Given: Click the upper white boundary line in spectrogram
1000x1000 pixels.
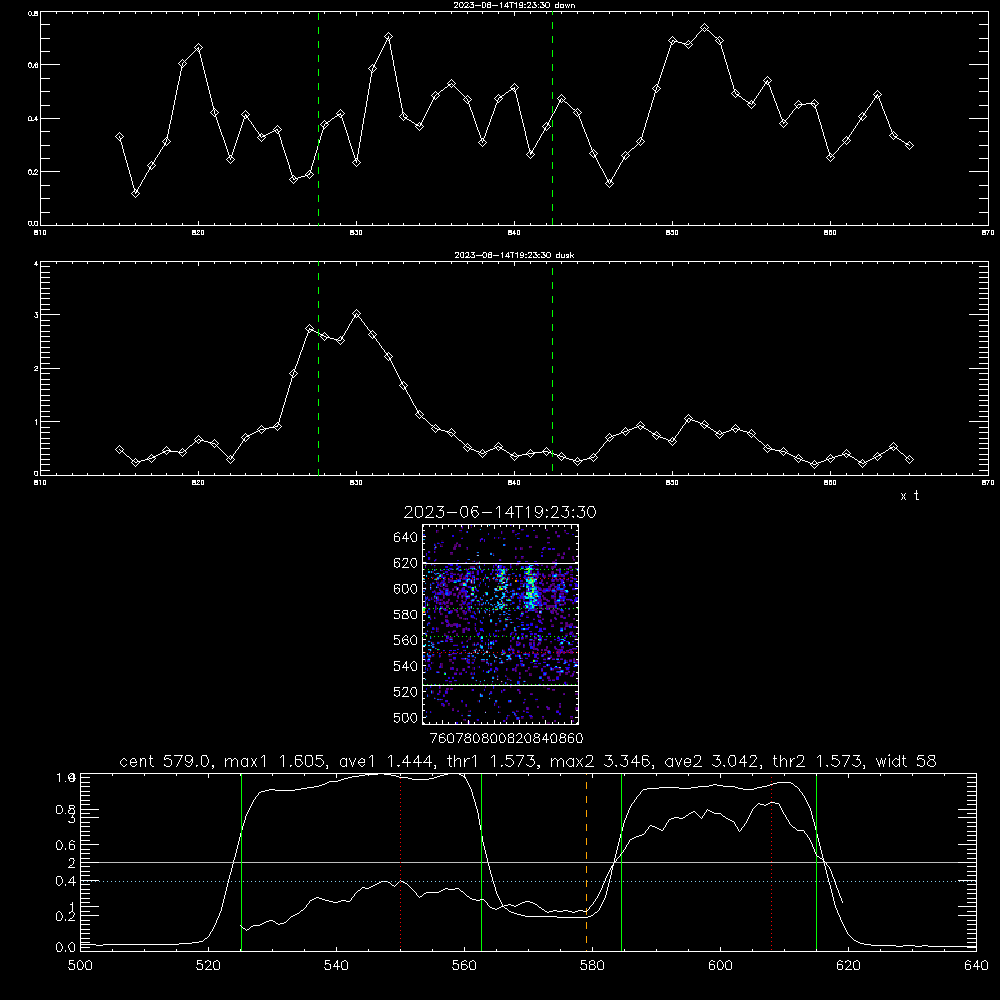Looking at the screenshot, I should [501, 564].
